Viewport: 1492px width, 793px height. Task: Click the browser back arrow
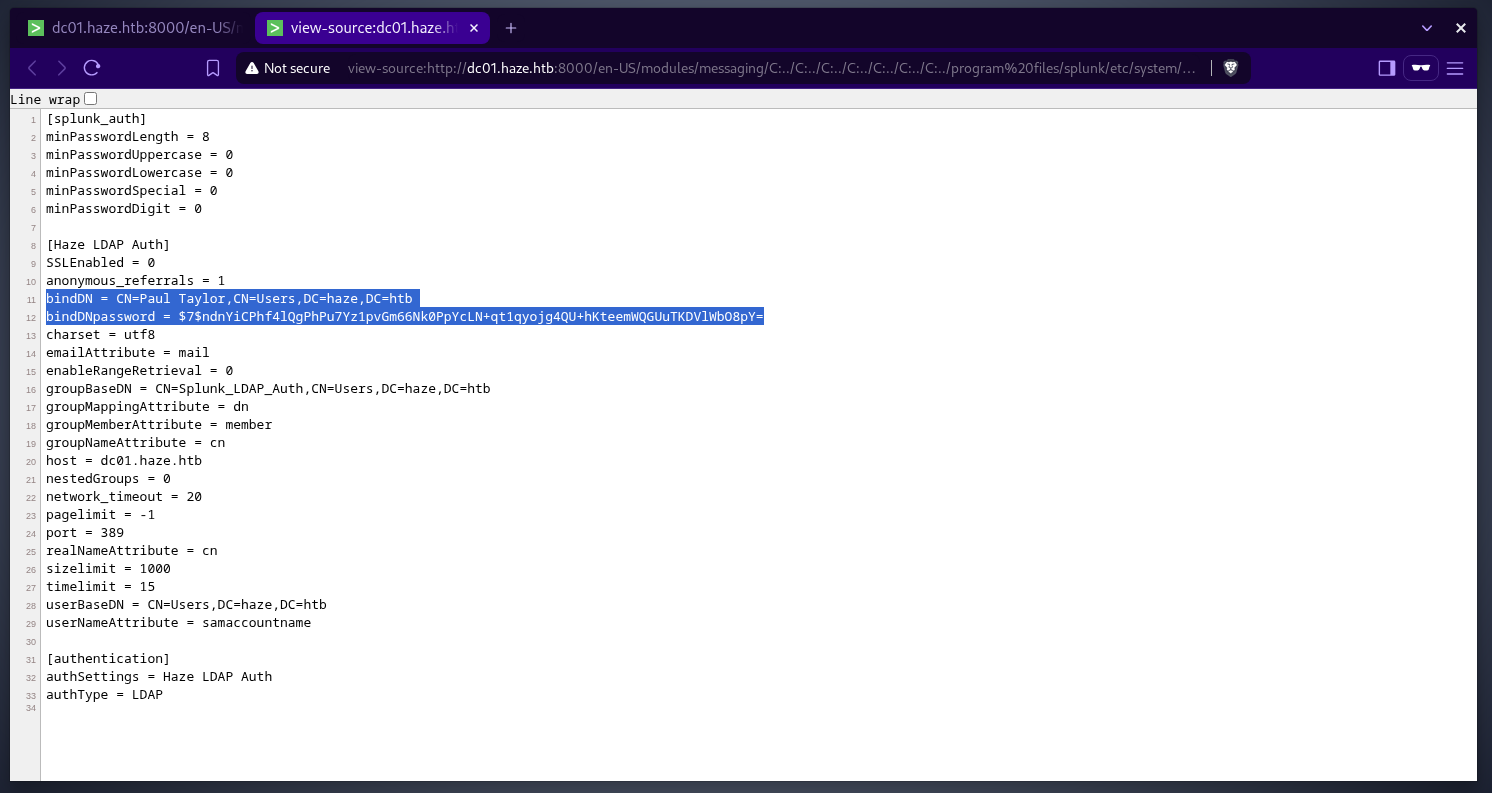tap(32, 68)
